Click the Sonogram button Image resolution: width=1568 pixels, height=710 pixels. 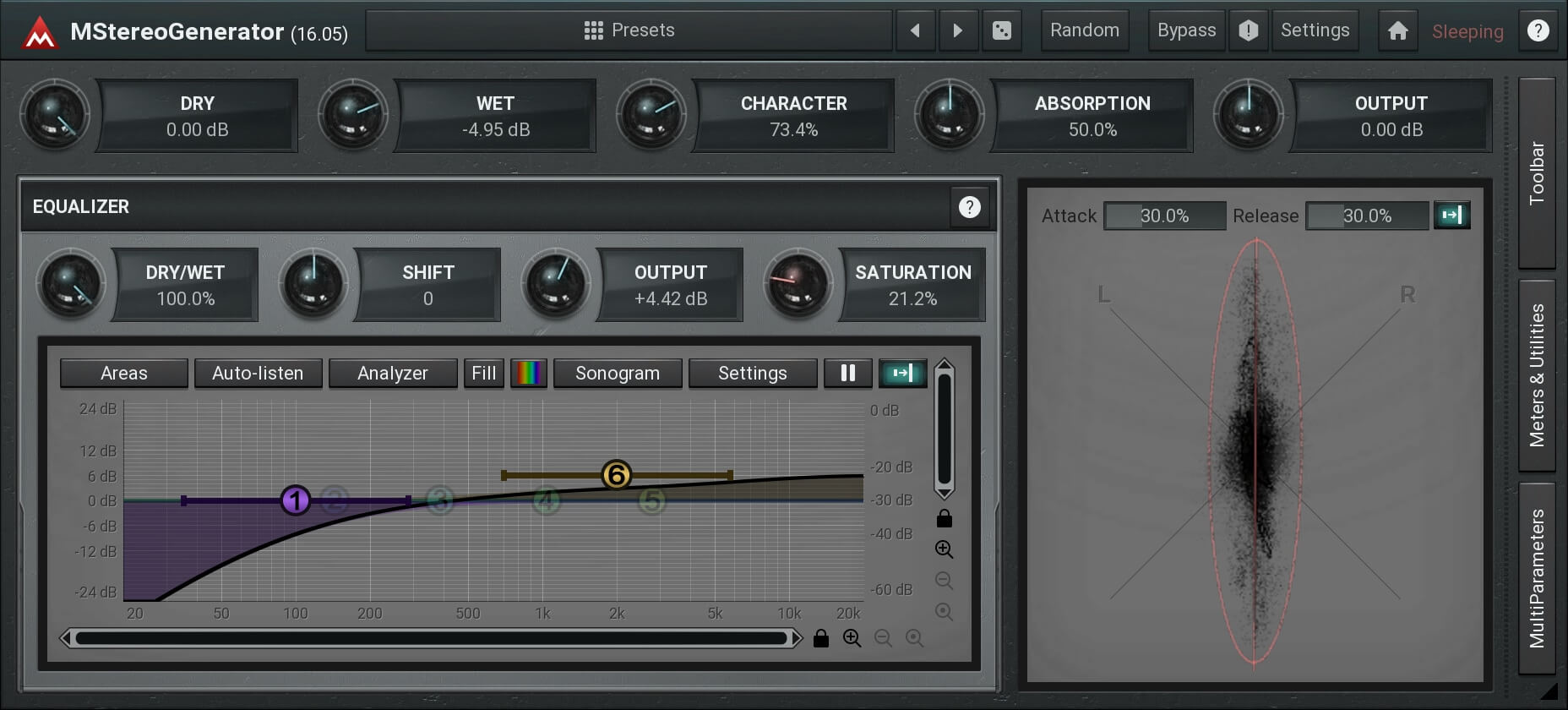click(x=618, y=373)
